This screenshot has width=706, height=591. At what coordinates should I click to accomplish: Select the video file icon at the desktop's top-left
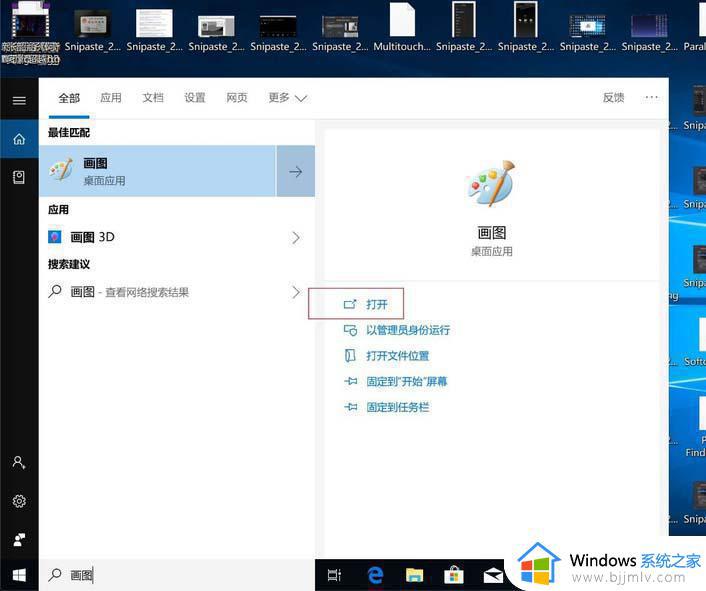point(30,33)
